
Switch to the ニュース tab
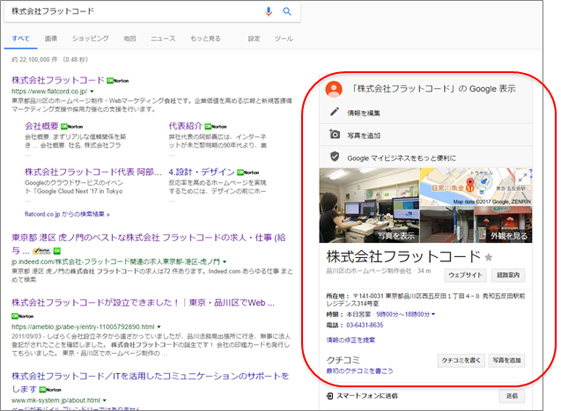tap(163, 38)
